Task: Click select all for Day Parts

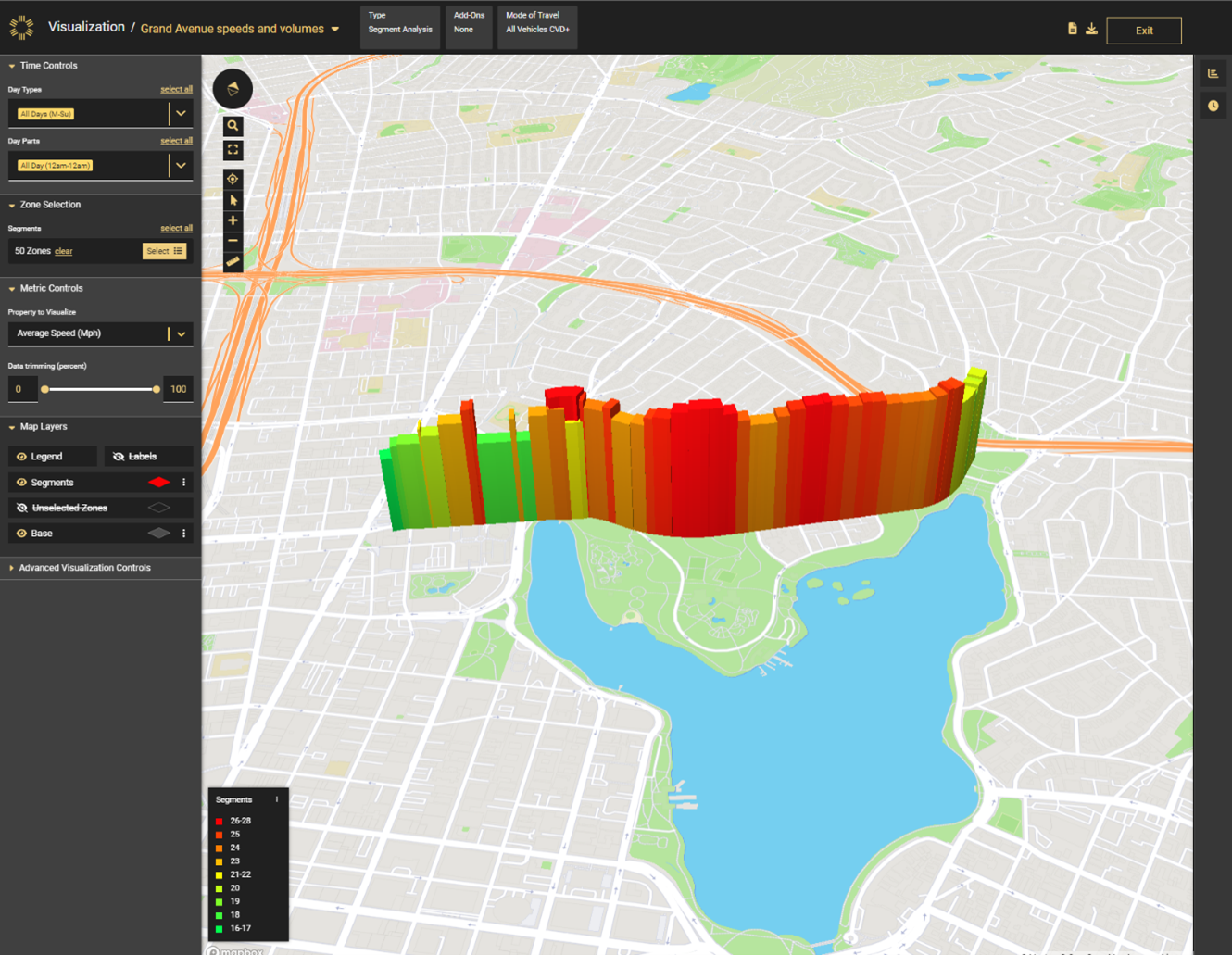Action: 176,141
